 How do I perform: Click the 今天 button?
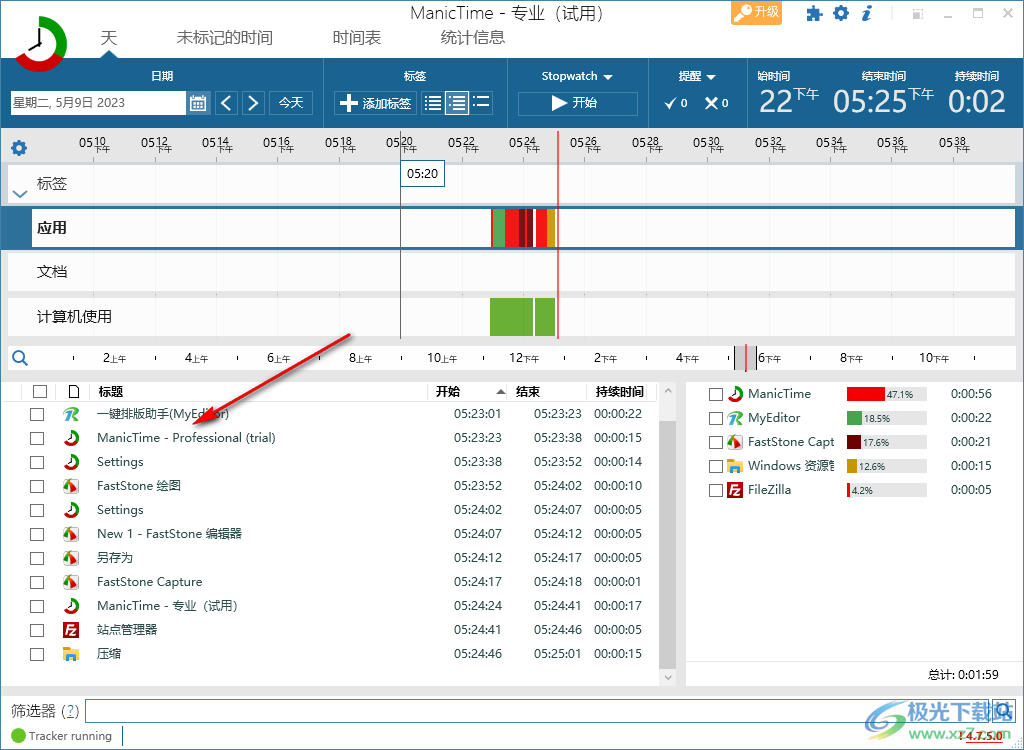pyautogui.click(x=291, y=103)
